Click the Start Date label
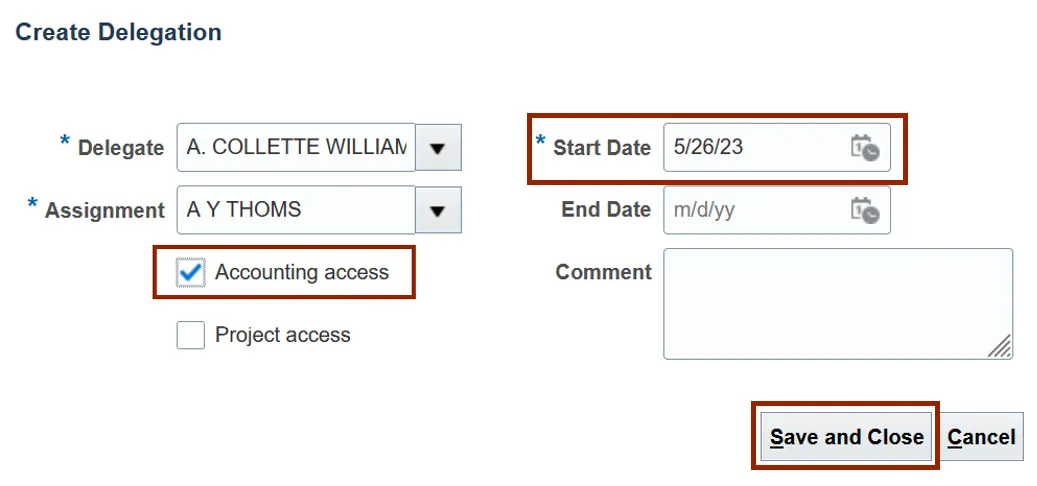 [x=602, y=148]
